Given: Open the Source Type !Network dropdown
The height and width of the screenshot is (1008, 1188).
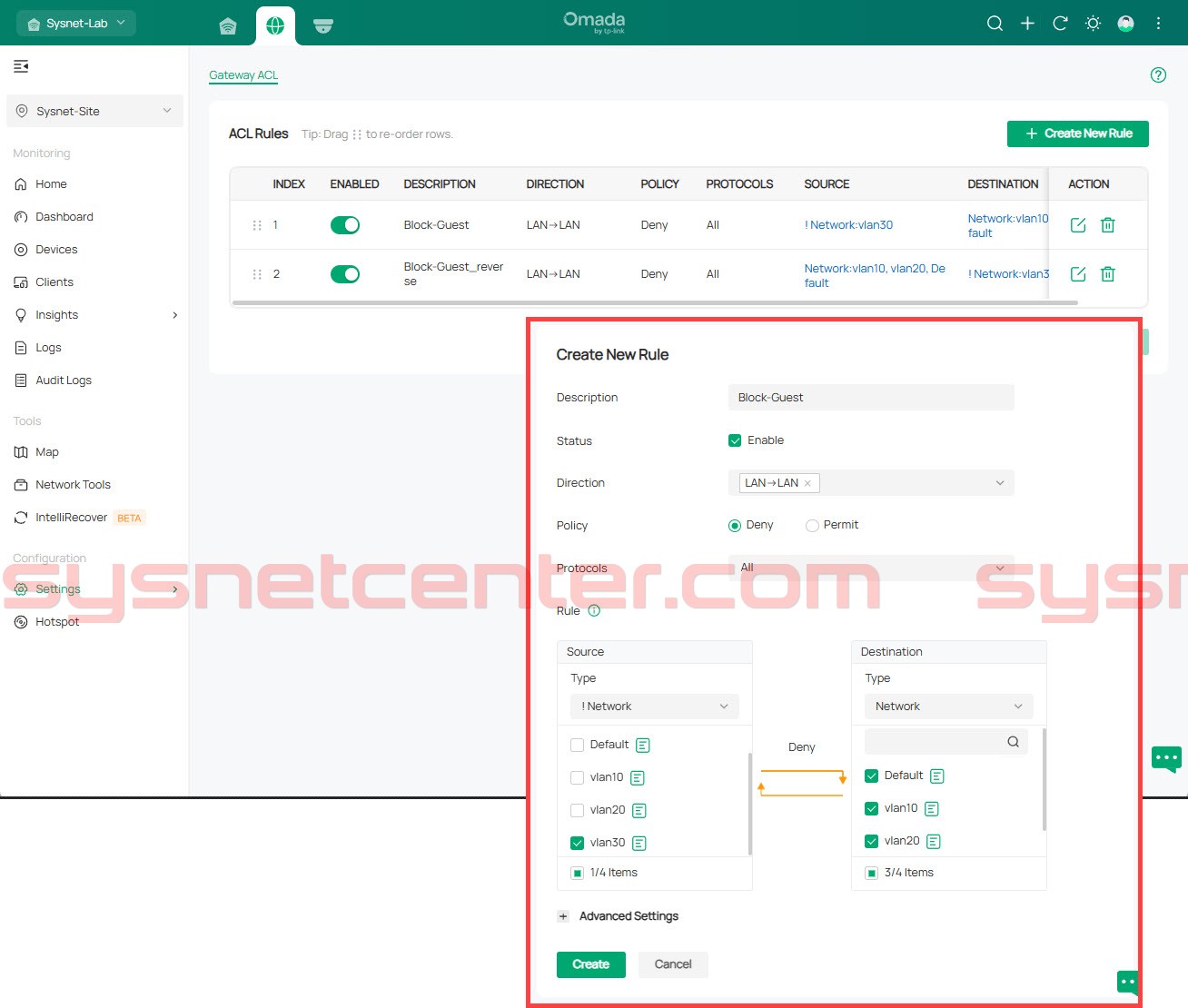Looking at the screenshot, I should 654,707.
